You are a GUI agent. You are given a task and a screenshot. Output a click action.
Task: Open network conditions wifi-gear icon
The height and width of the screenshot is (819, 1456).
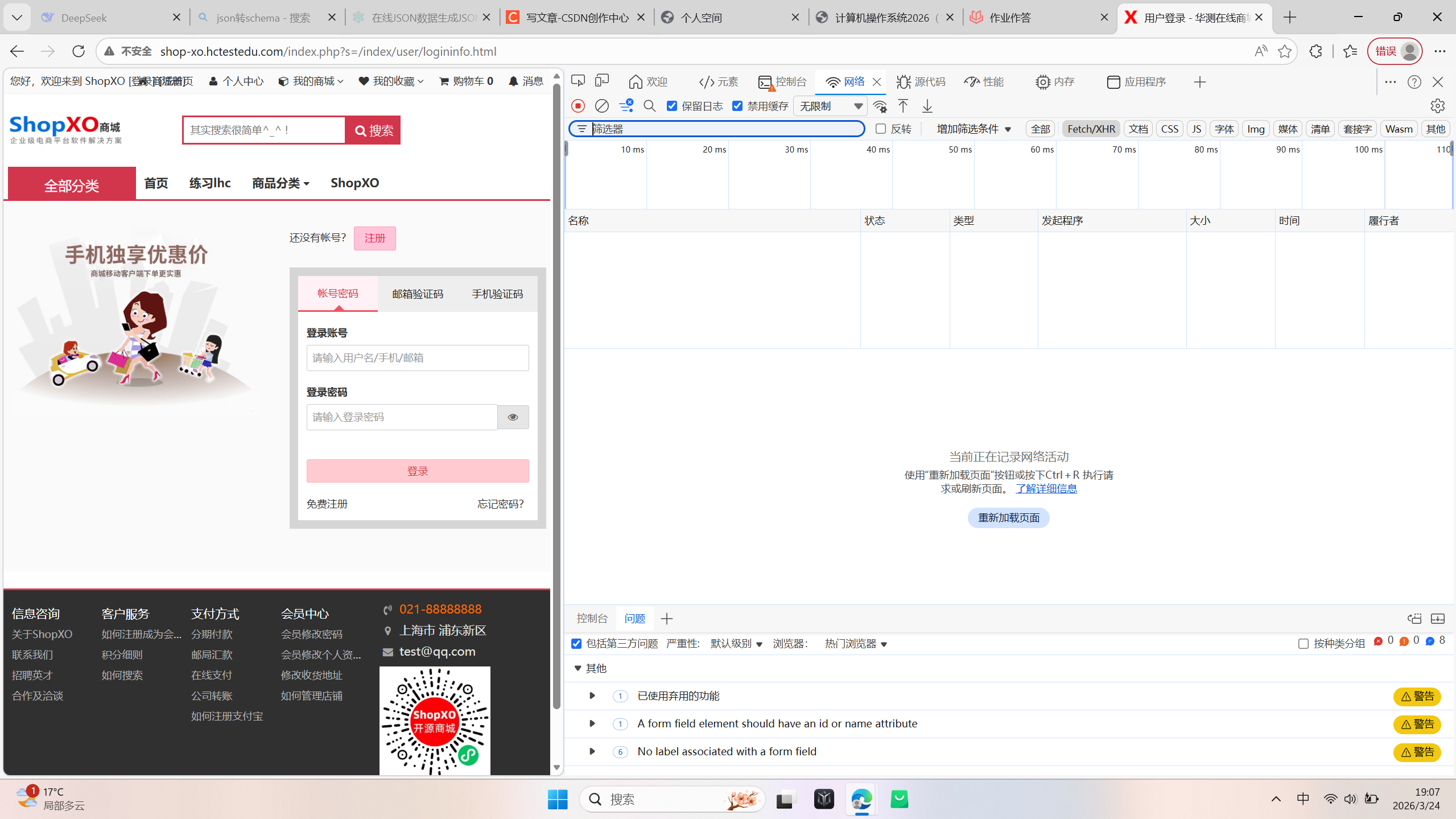[880, 106]
